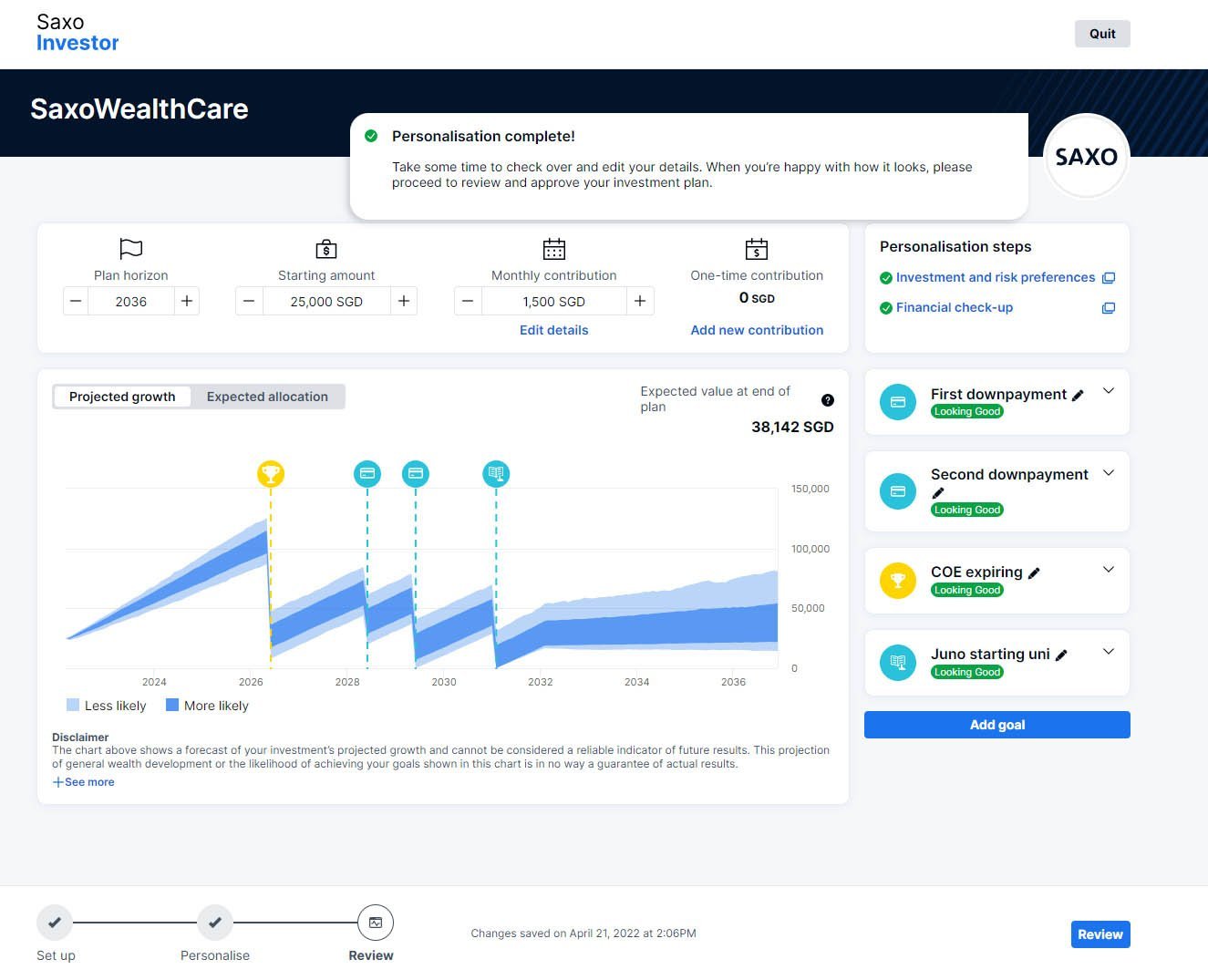Edit the Second downpayment goal pencil

coord(938,493)
